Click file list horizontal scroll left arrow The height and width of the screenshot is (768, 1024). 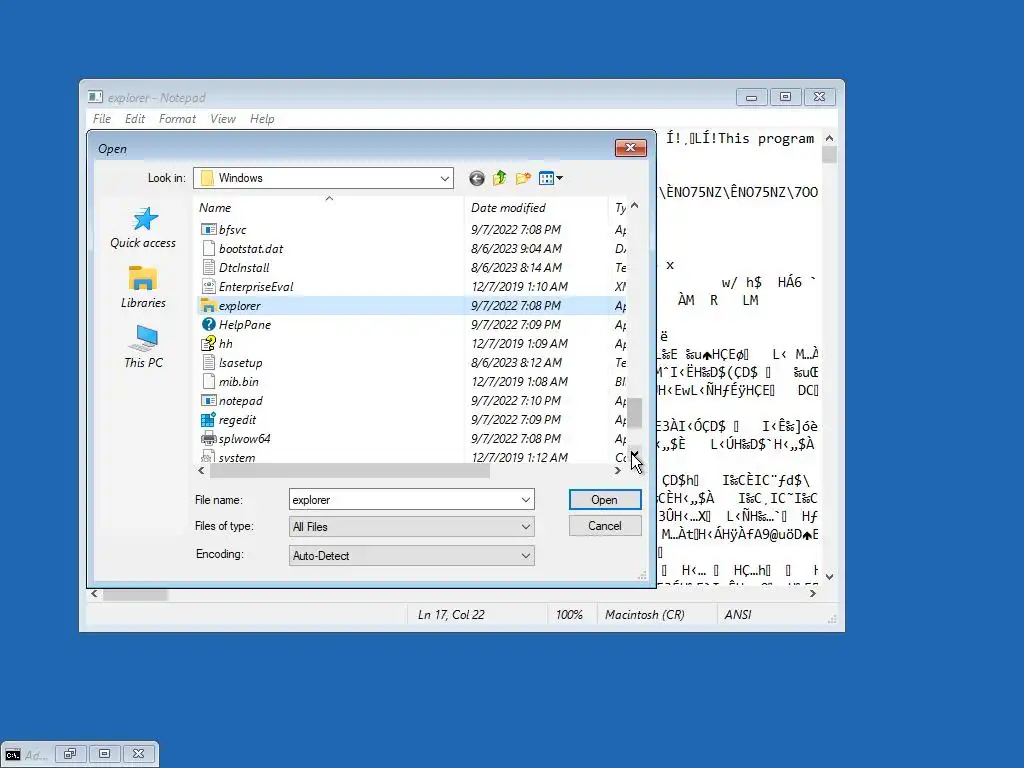coord(201,470)
